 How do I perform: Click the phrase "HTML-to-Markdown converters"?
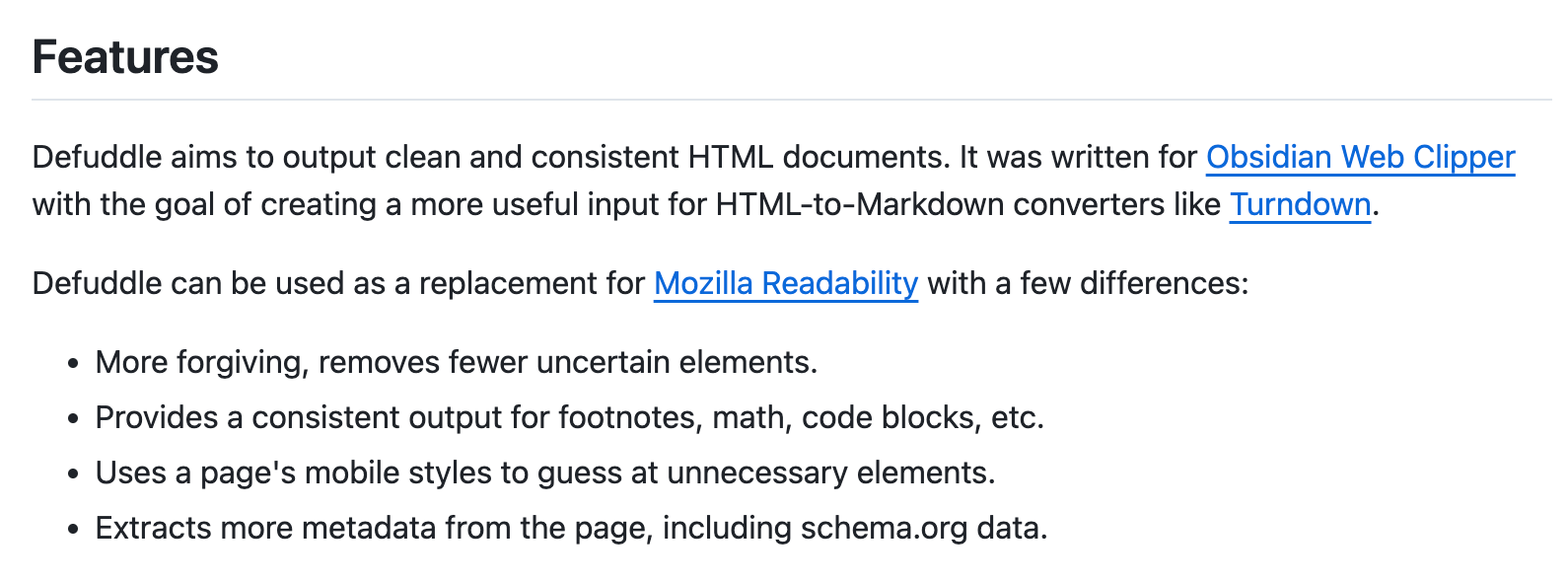[x=968, y=204]
